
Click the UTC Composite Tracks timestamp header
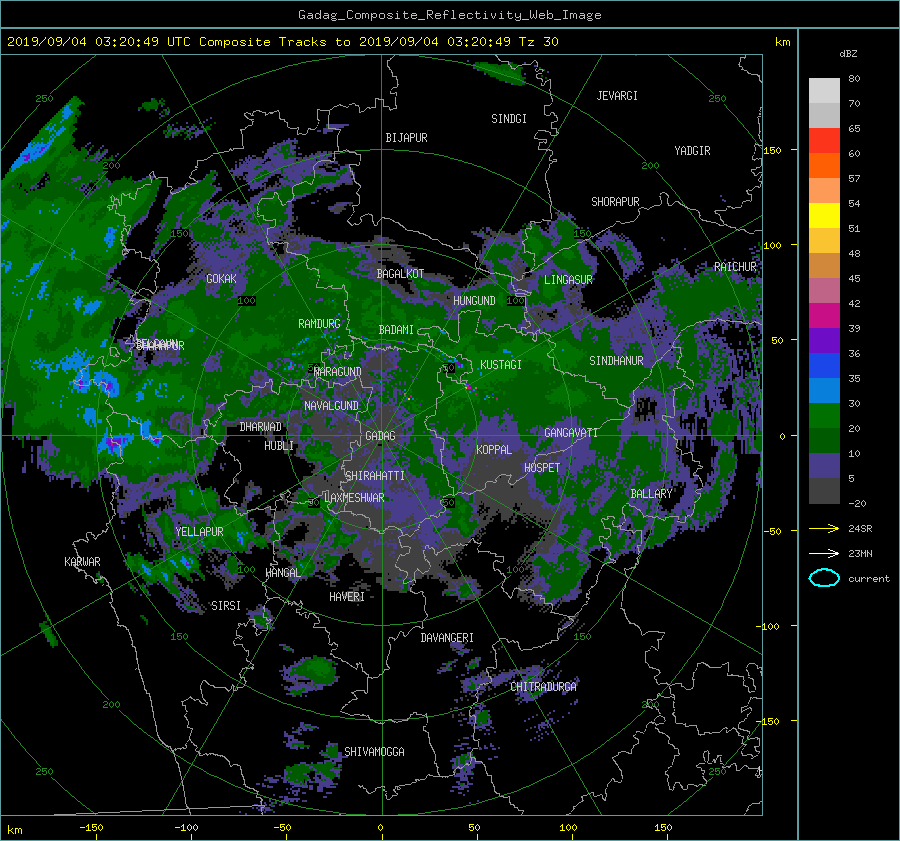282,42
